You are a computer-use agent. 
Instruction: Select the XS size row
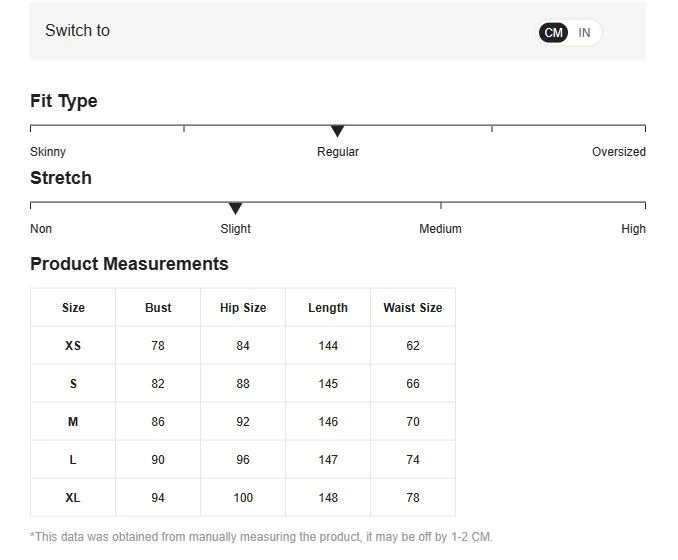73,346
